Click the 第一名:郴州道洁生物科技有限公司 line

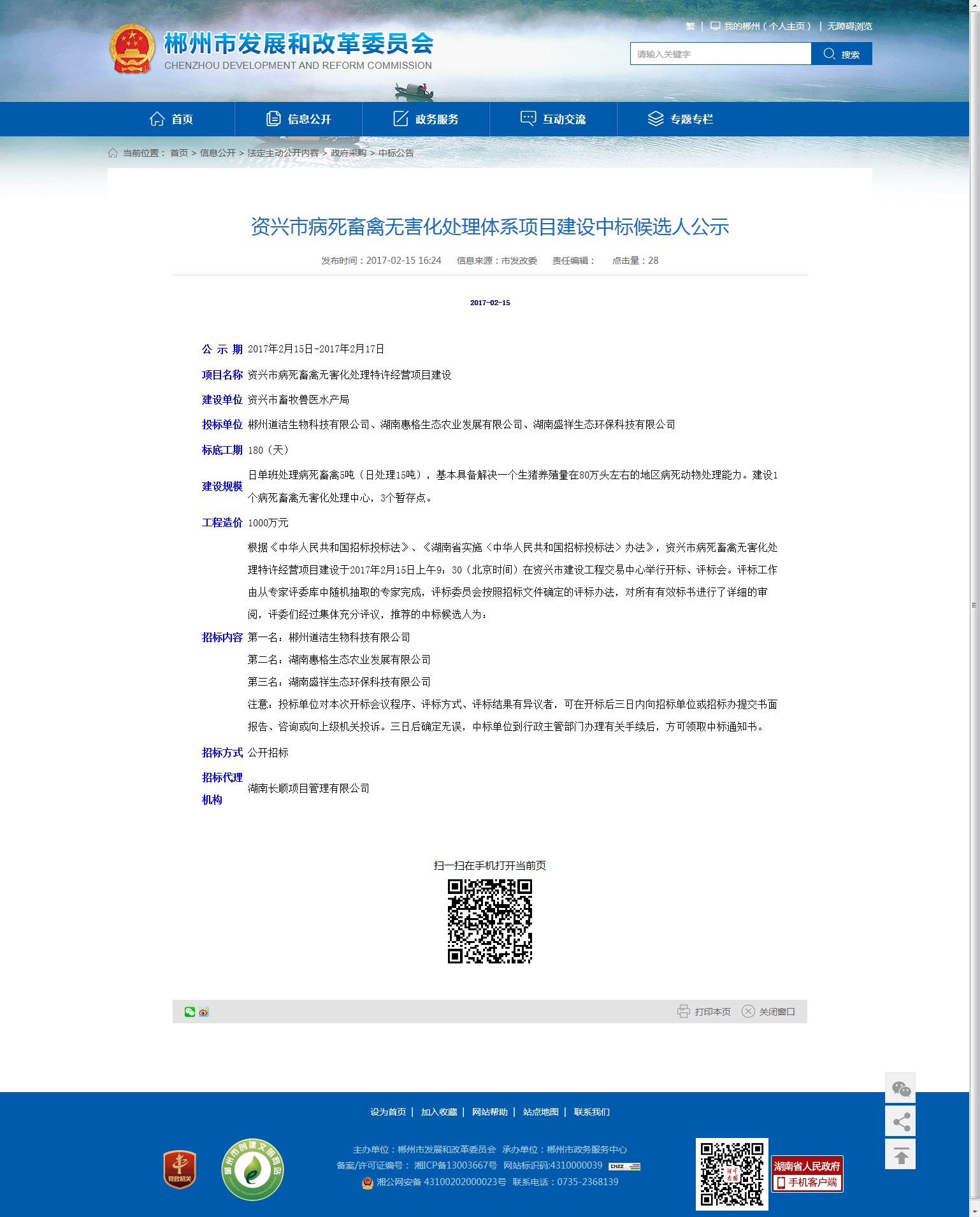pyautogui.click(x=329, y=637)
